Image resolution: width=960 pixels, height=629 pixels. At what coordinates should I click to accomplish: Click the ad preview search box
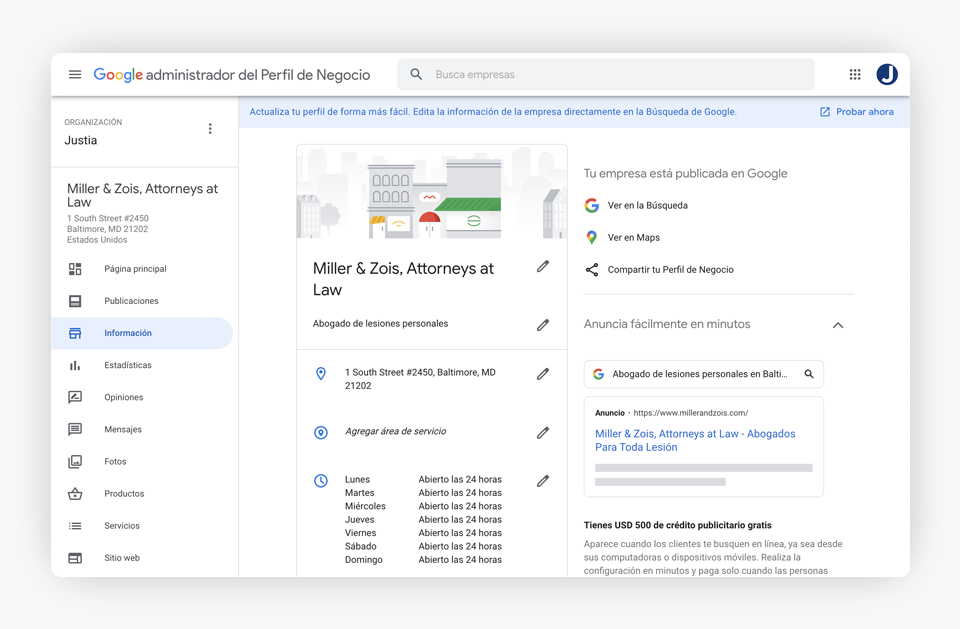[x=703, y=374]
